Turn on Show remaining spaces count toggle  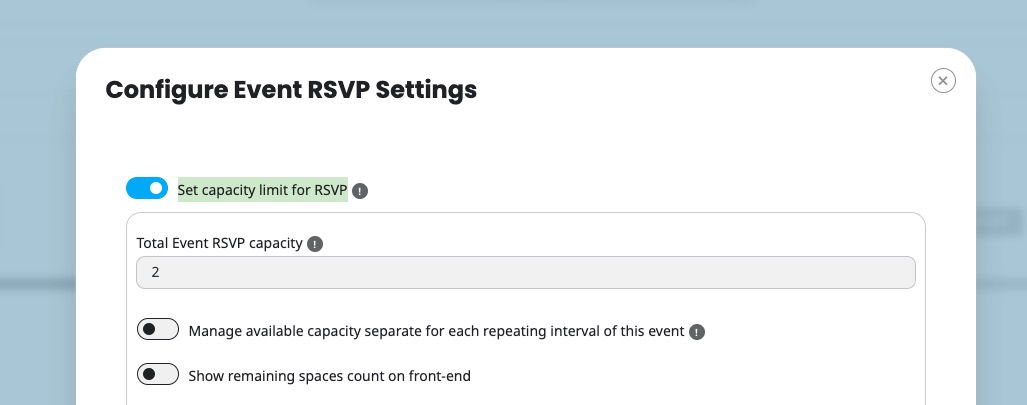[158, 374]
